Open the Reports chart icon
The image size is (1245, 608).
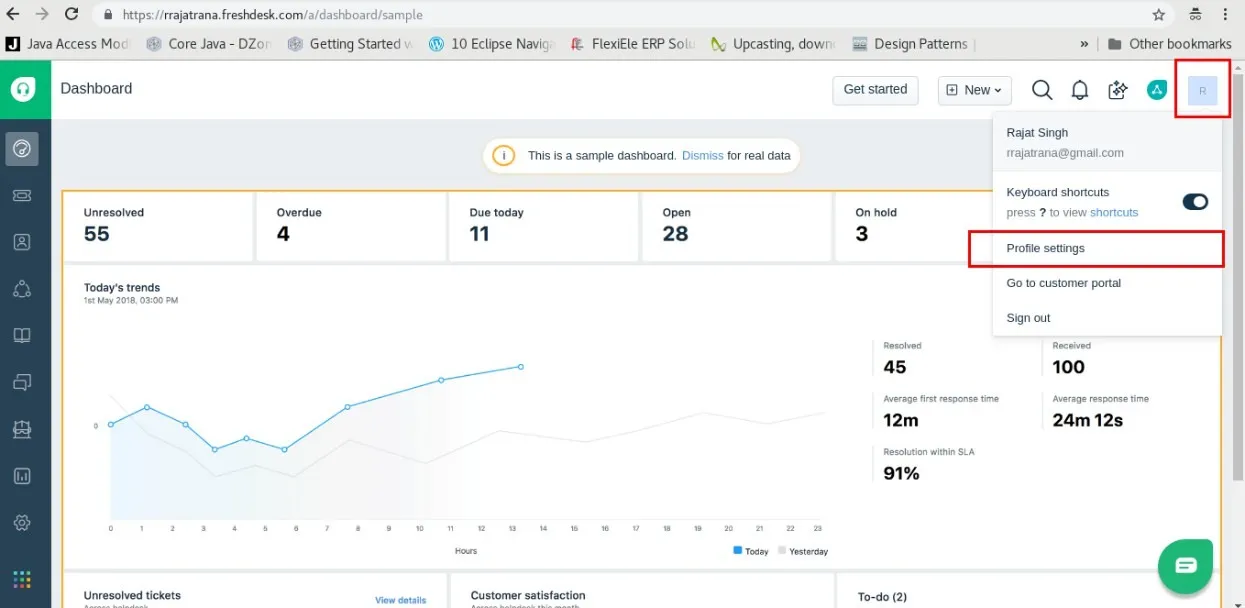22,476
